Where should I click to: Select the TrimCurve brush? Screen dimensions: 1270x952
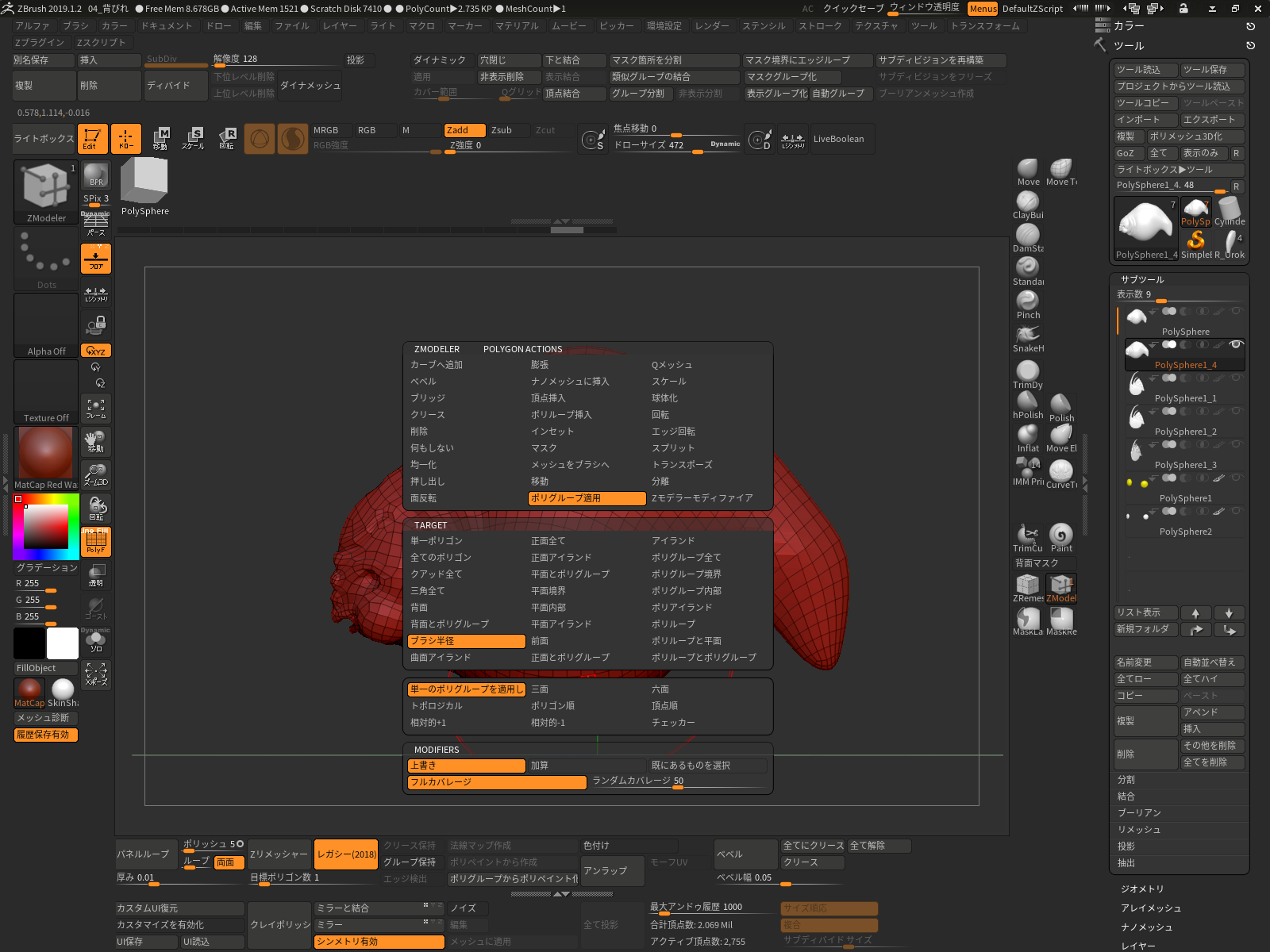(x=1028, y=538)
